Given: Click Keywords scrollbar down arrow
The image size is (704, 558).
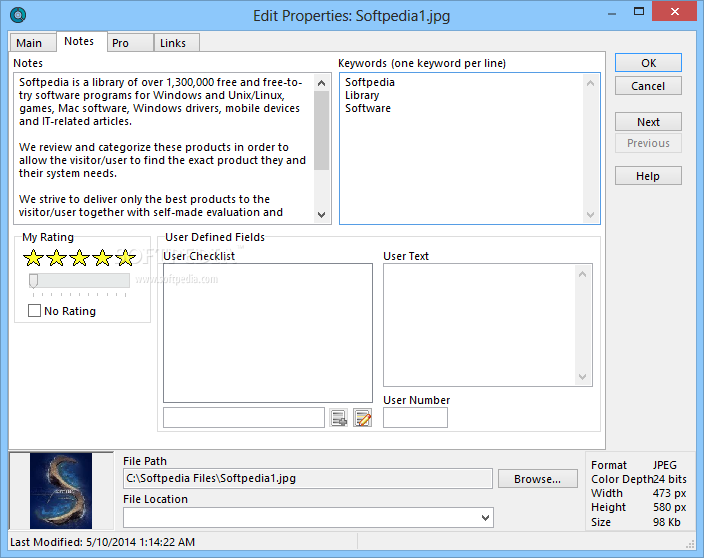Looking at the screenshot, I should point(590,215).
